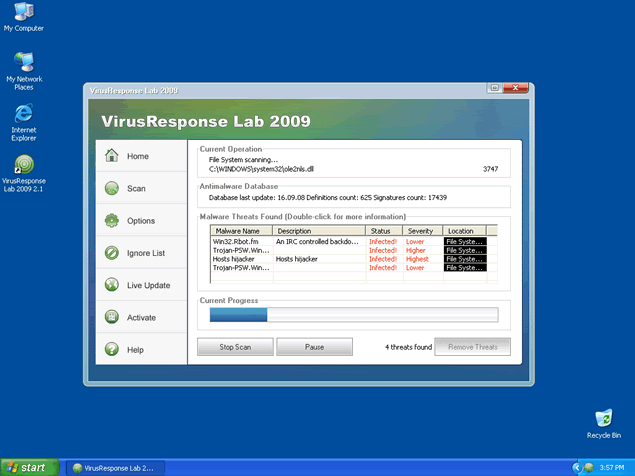
Task: Click the Live Update globe icon
Action: tap(111, 285)
